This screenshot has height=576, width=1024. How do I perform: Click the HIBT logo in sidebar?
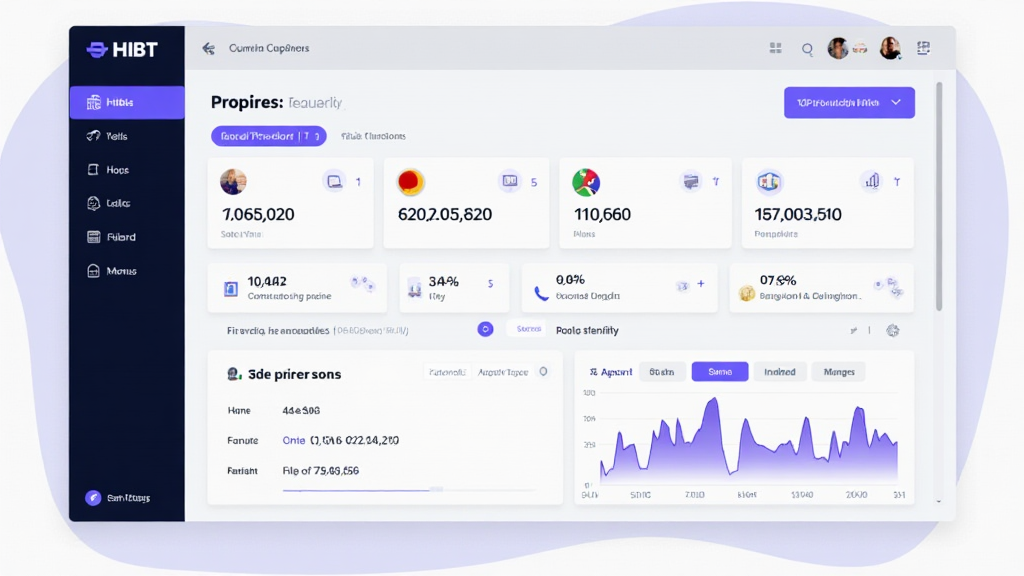coord(123,49)
